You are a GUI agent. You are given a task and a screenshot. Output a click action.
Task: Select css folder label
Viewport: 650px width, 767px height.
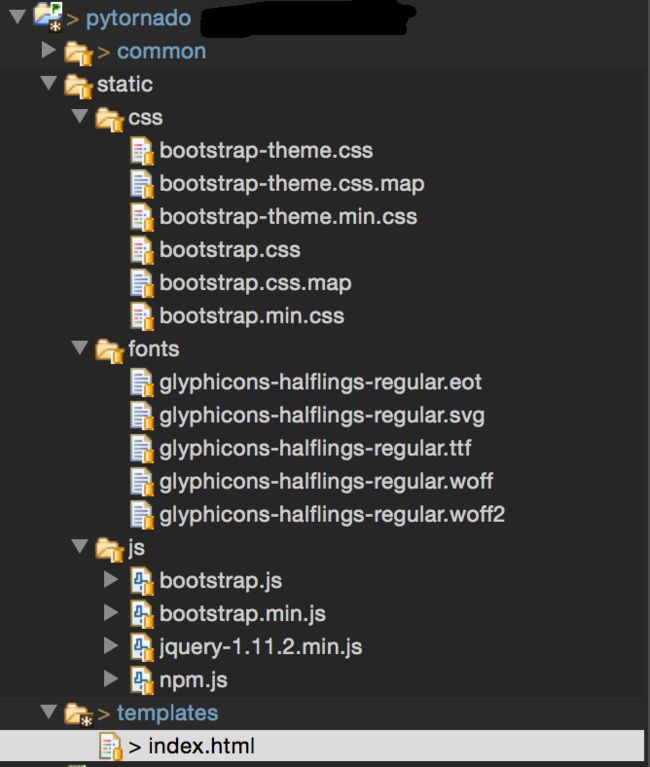[x=145, y=118]
